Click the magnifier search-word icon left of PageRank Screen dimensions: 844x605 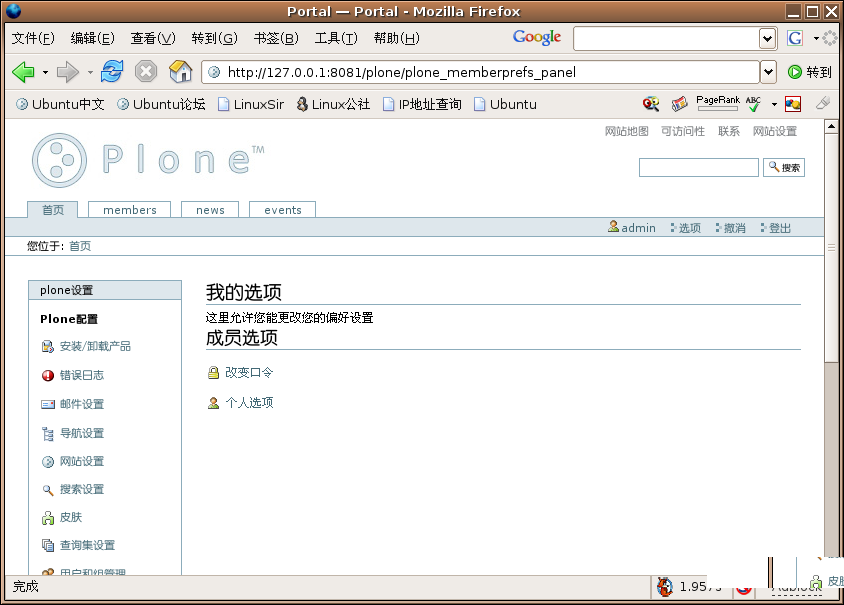coord(651,104)
